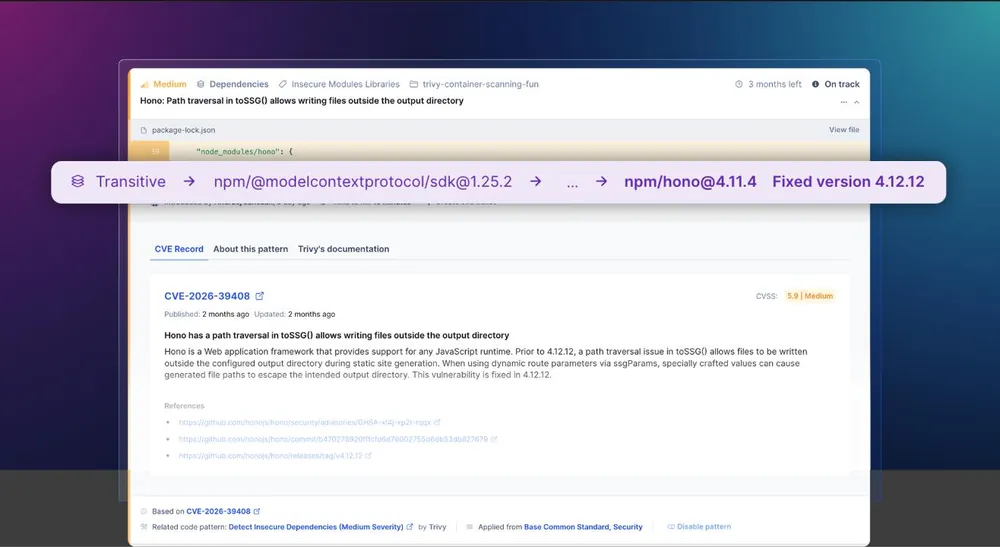Image resolution: width=1000 pixels, height=547 pixels.
Task: Open the hono releases tag v4.12.12 link
Action: 270,455
